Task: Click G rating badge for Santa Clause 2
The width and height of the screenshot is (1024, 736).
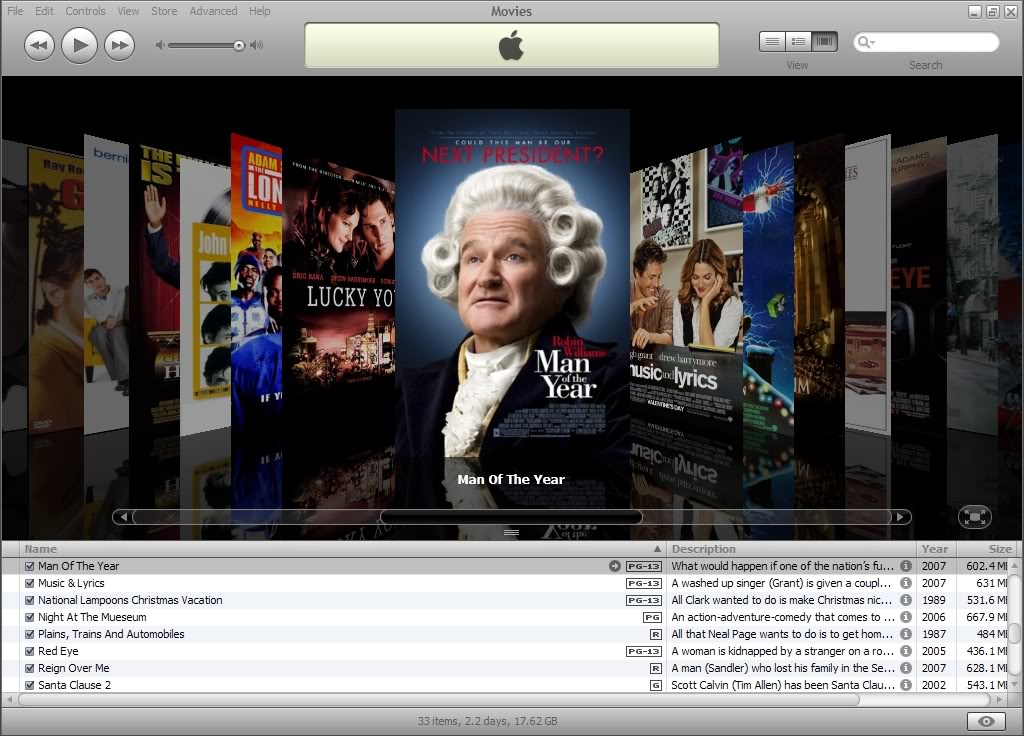Action: [656, 685]
